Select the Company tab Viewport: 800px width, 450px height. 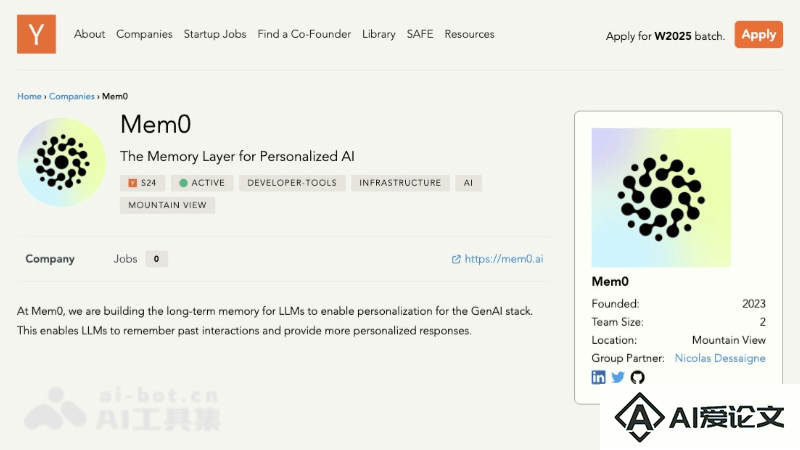pyautogui.click(x=50, y=259)
